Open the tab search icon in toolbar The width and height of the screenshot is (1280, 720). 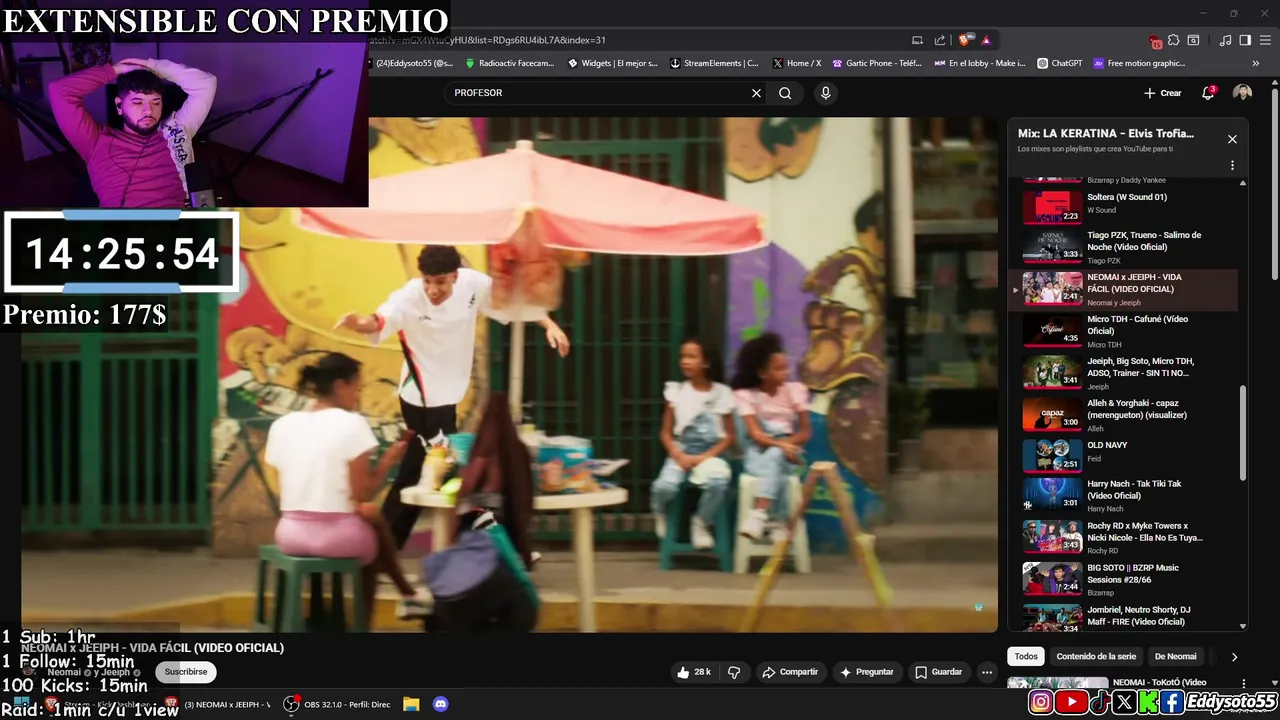(x=1193, y=40)
